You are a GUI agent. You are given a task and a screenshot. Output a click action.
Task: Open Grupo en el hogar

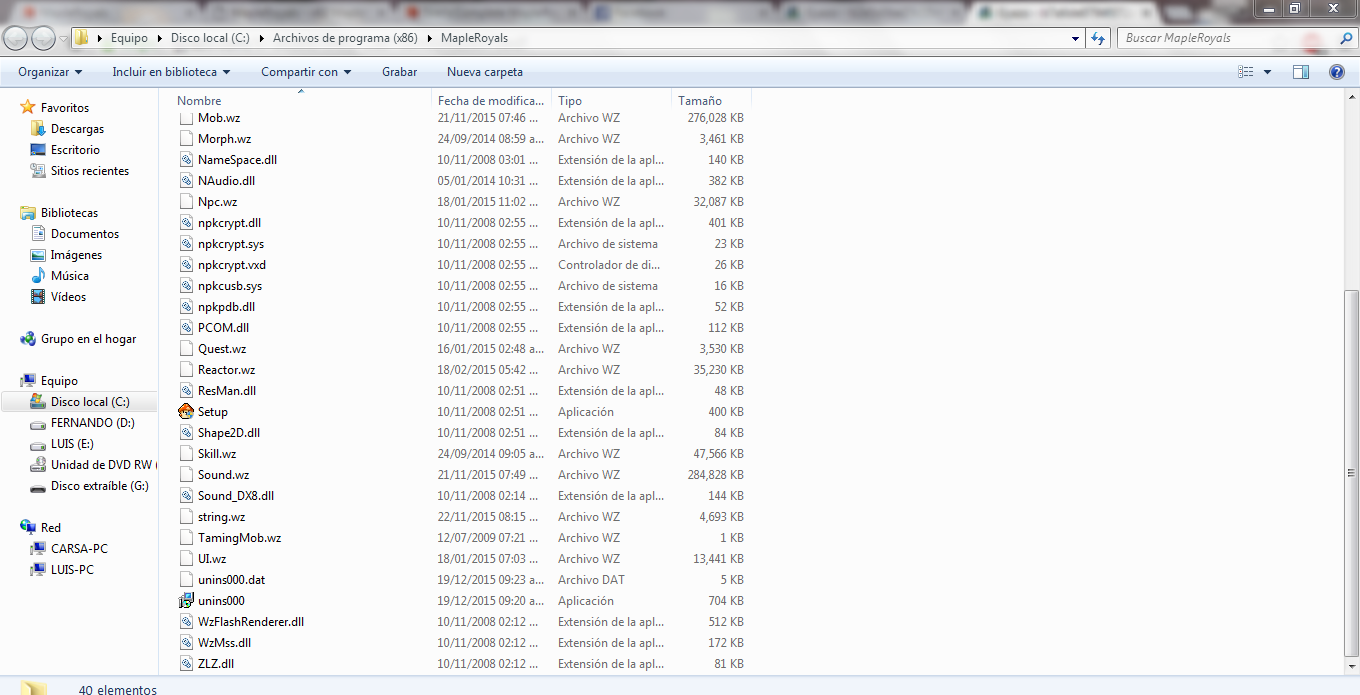point(88,339)
